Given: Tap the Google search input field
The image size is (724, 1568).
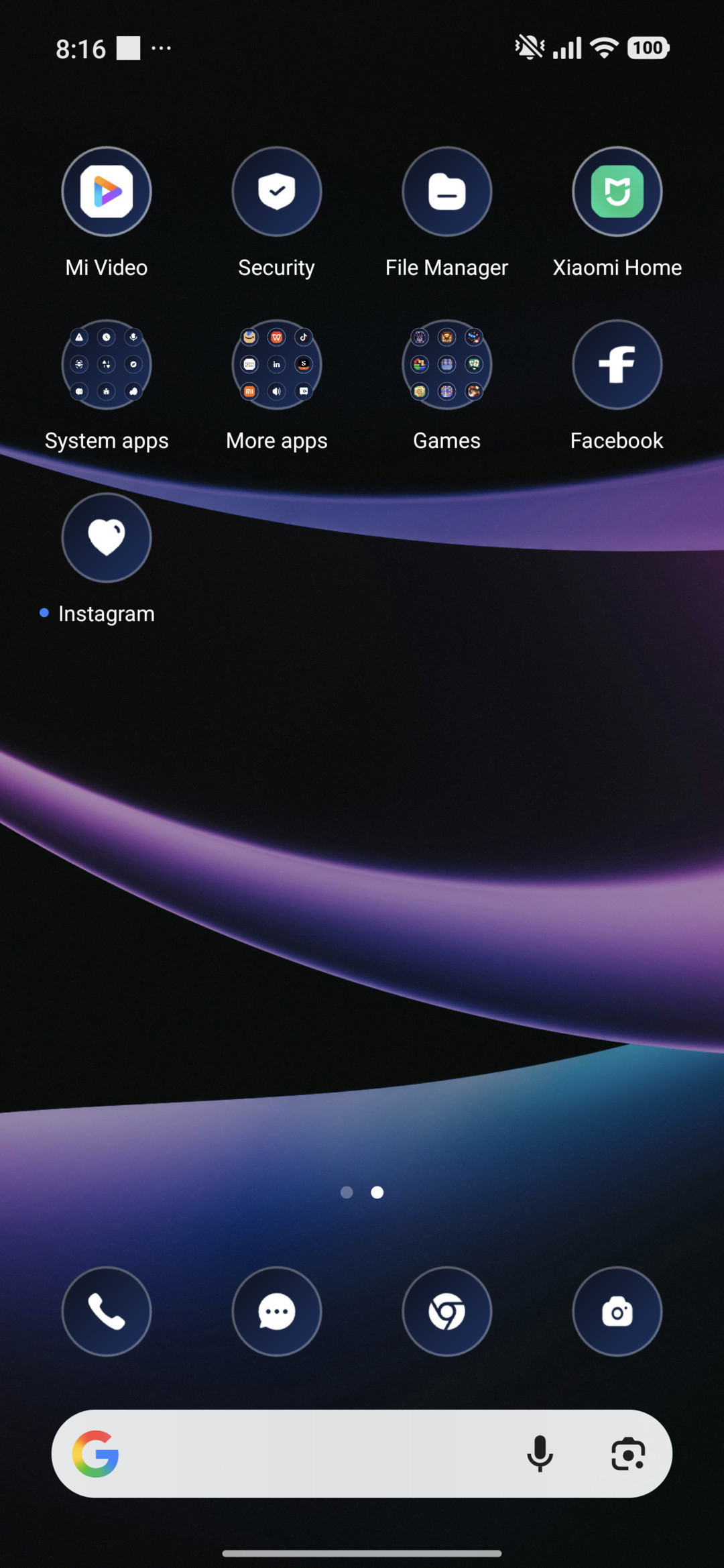Looking at the screenshot, I should click(362, 1454).
